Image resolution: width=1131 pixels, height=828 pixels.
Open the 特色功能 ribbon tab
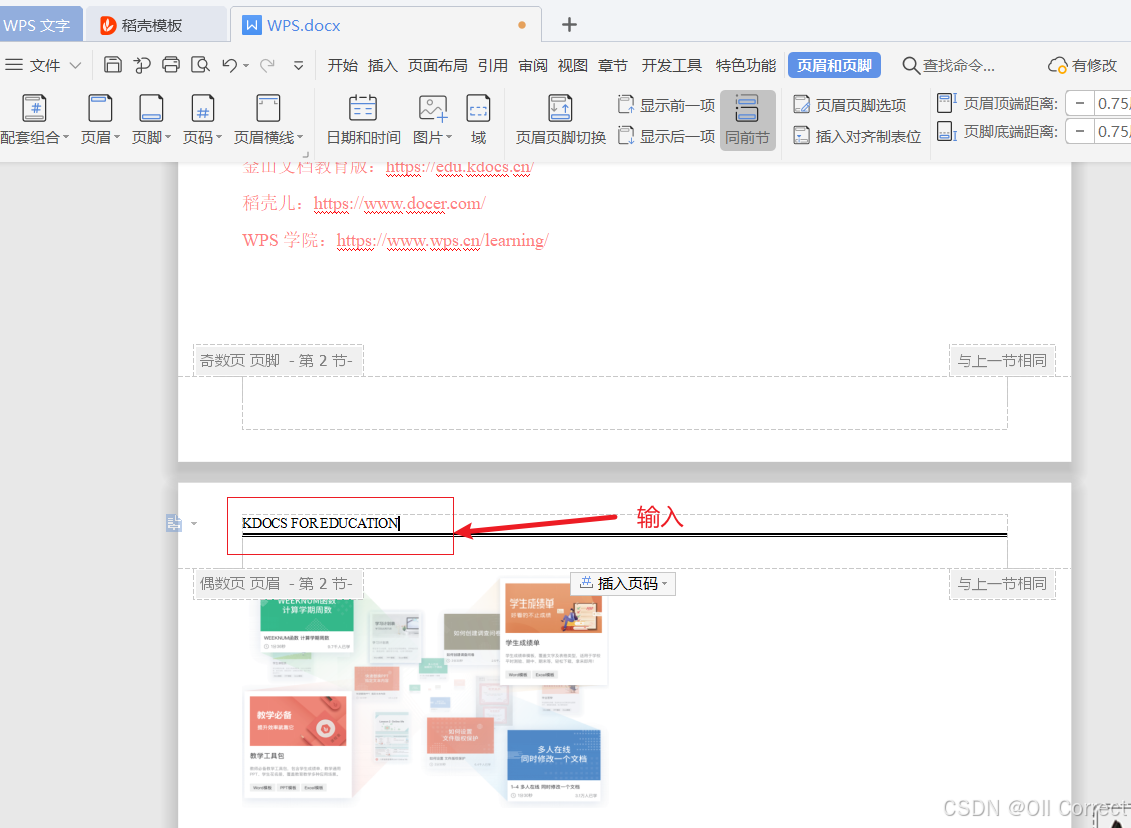pos(746,66)
